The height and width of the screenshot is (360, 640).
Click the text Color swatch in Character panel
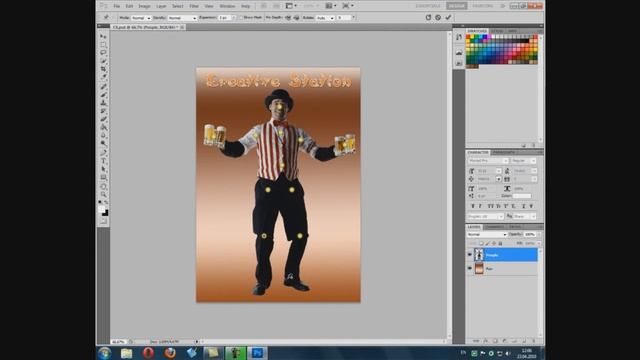pyautogui.click(x=522, y=196)
